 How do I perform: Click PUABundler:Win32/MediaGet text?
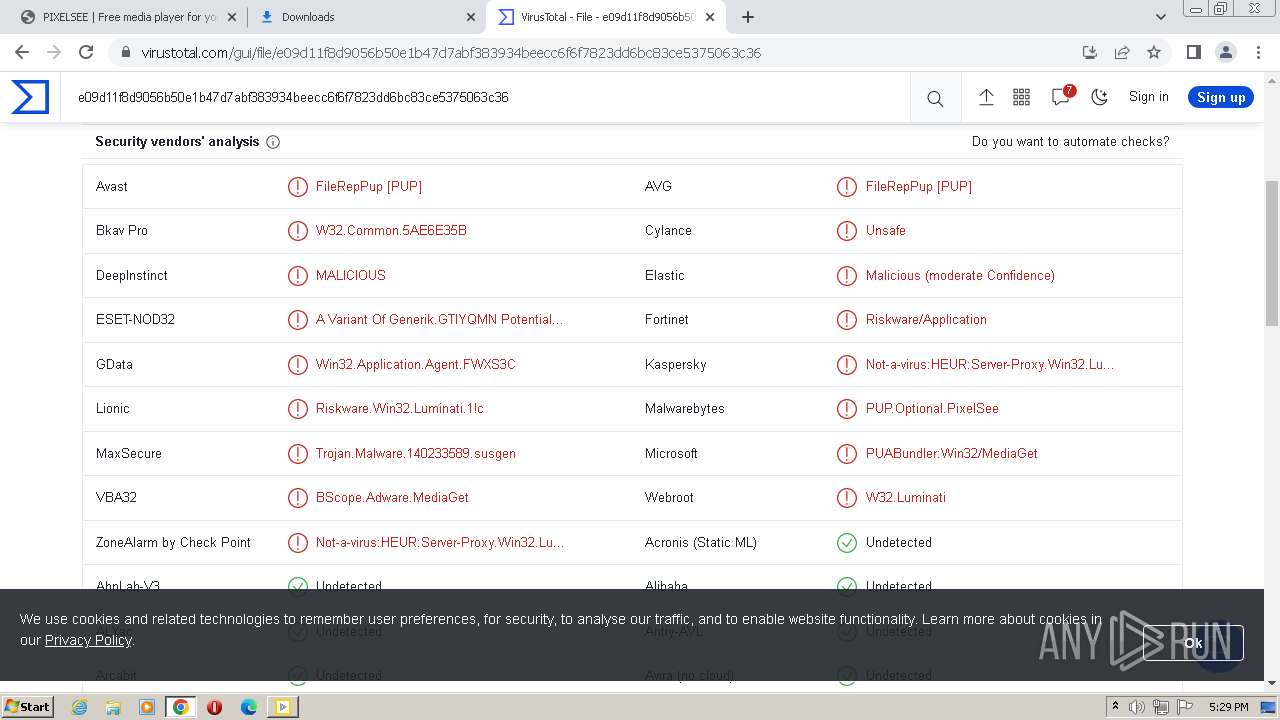pos(951,454)
